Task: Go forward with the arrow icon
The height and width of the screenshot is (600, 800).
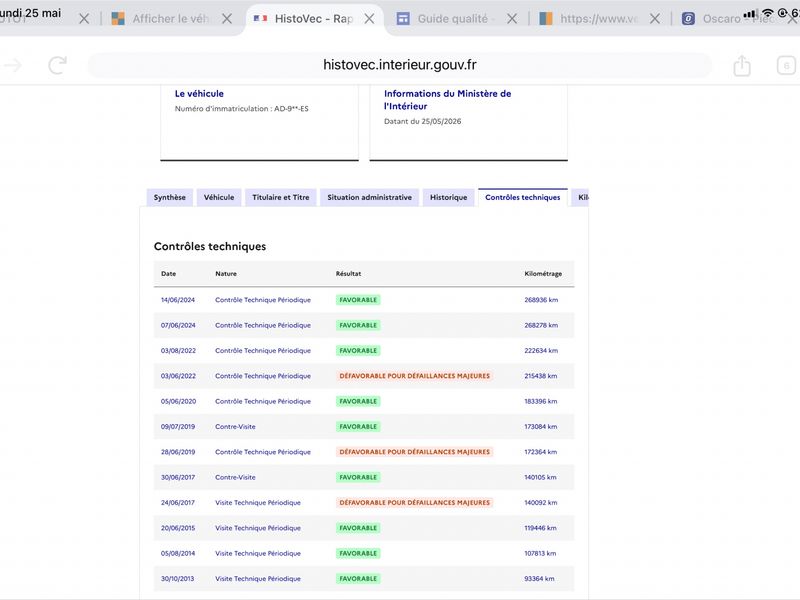Action: click(x=13, y=65)
